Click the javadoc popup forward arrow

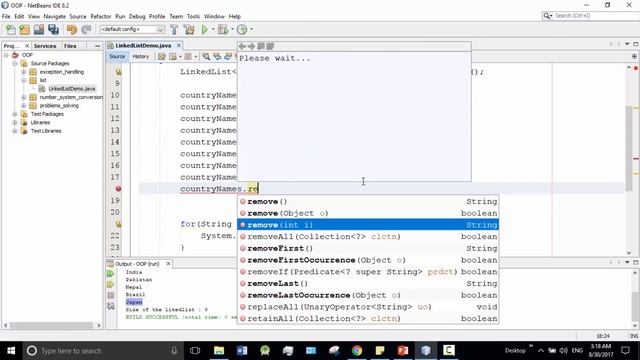(x=251, y=46)
